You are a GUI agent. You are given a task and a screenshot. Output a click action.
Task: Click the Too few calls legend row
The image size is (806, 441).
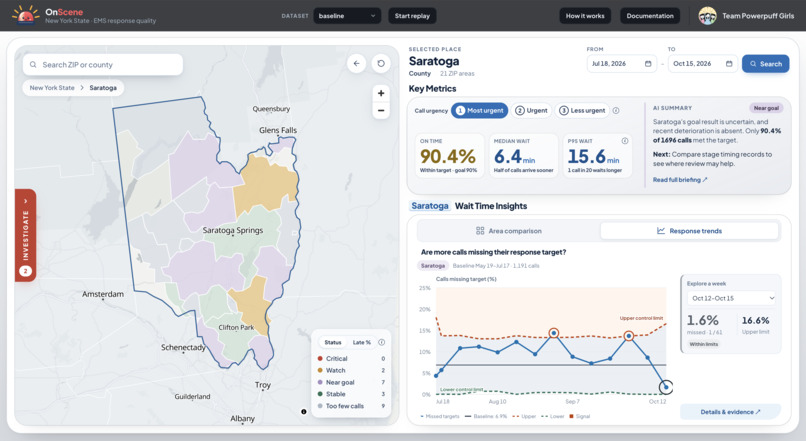coord(352,406)
